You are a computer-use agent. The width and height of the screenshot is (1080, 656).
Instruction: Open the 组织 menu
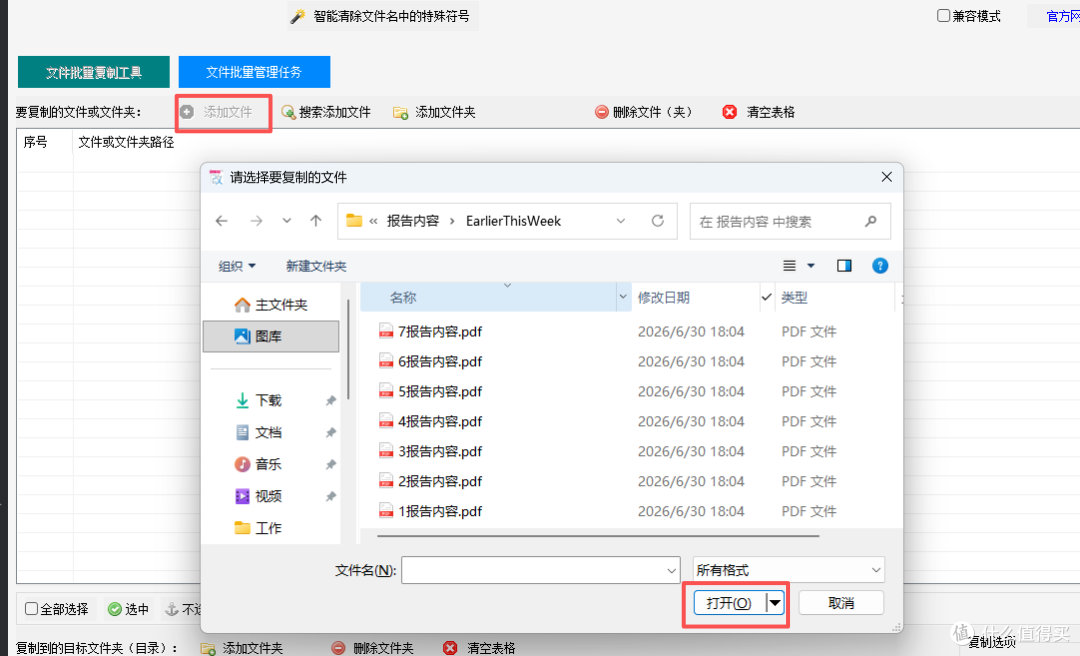point(237,266)
